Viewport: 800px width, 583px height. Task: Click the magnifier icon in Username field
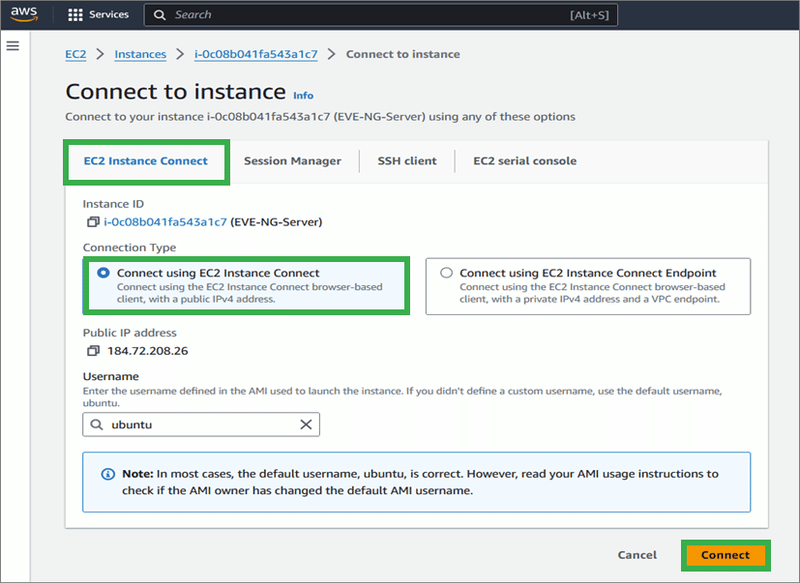pyautogui.click(x=96, y=424)
